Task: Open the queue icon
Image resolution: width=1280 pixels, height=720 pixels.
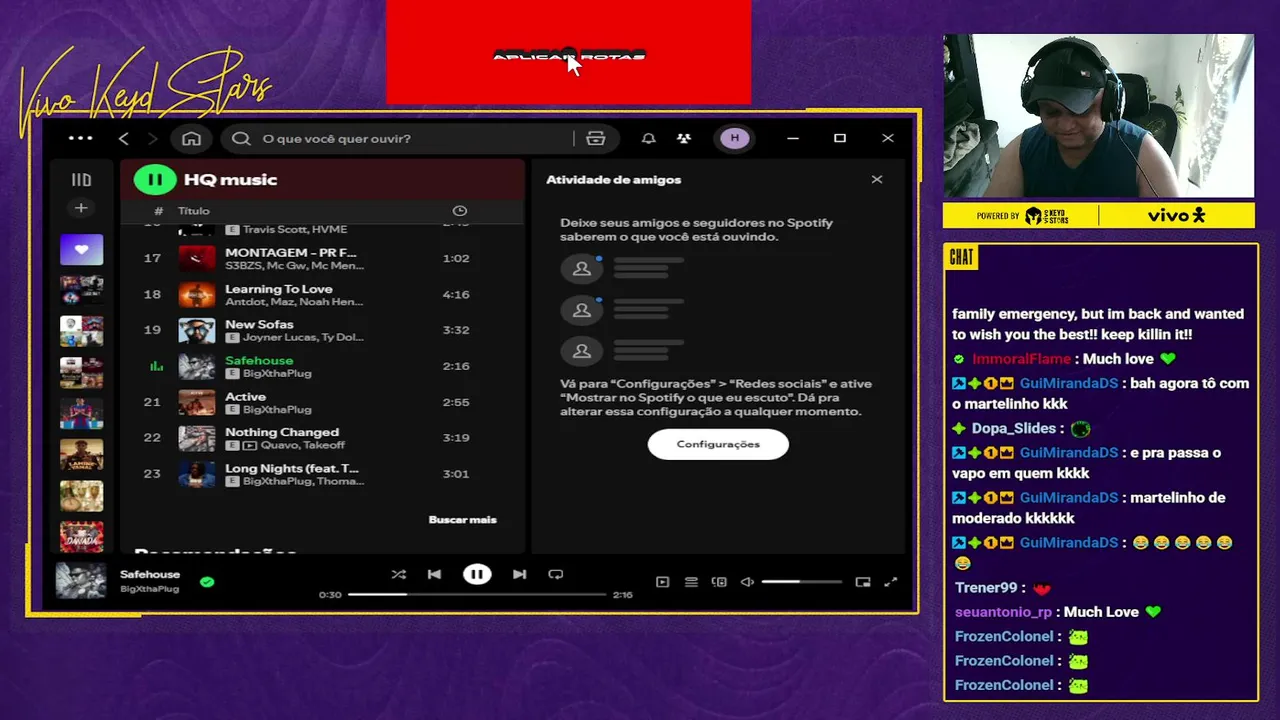Action: 691,582
